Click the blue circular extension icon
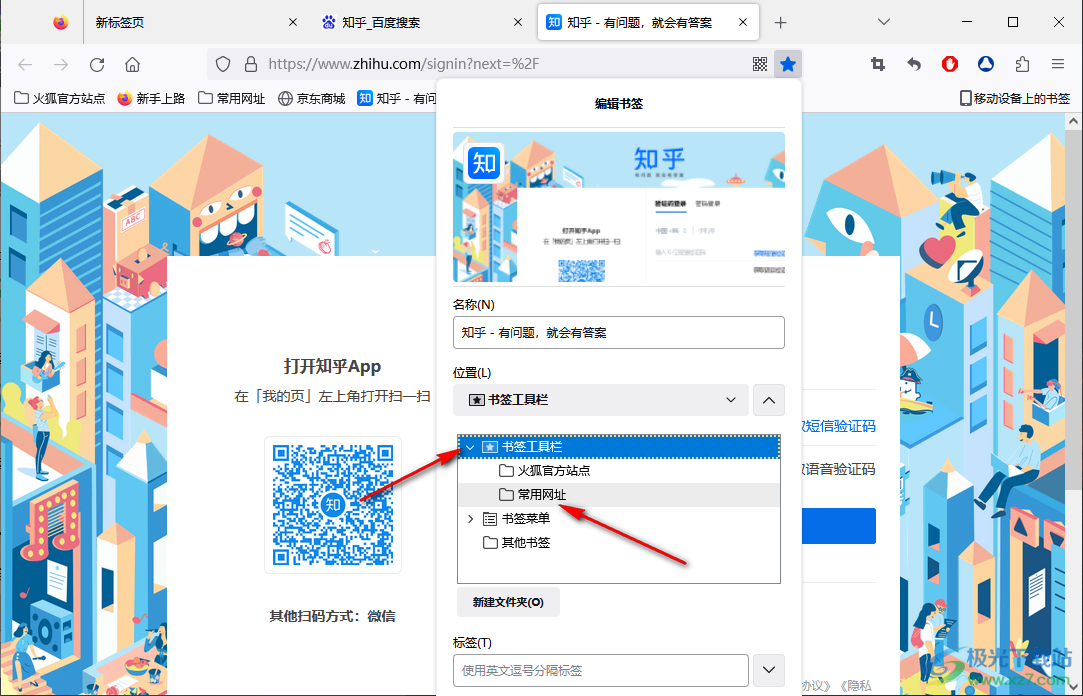Viewport: 1083px width, 696px height. click(986, 64)
